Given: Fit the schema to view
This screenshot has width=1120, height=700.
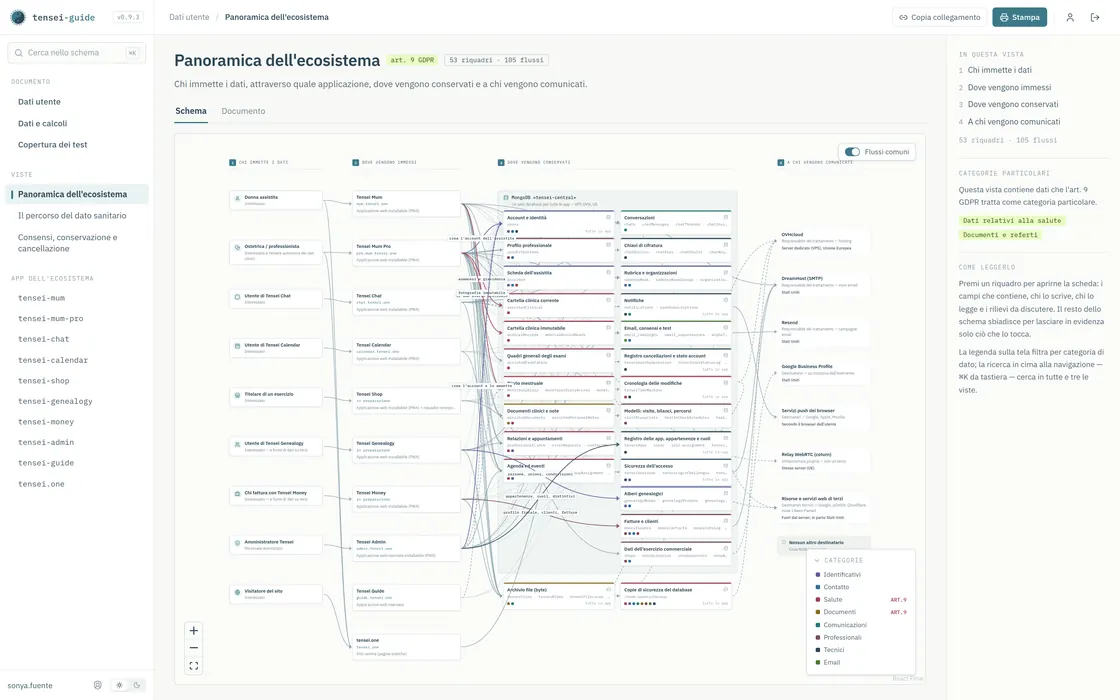Looking at the screenshot, I should (x=194, y=666).
